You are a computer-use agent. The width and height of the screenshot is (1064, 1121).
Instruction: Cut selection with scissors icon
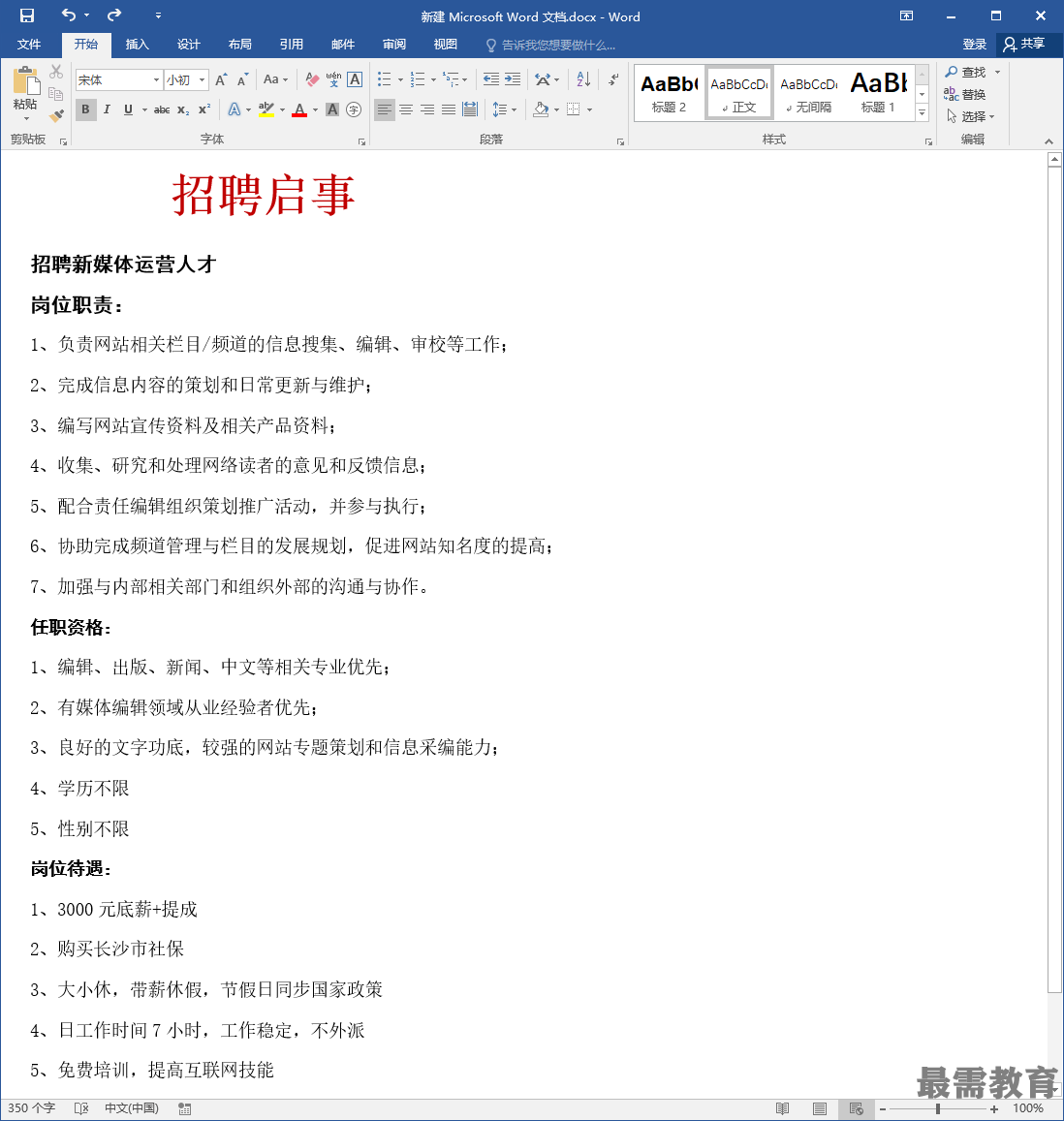56,72
